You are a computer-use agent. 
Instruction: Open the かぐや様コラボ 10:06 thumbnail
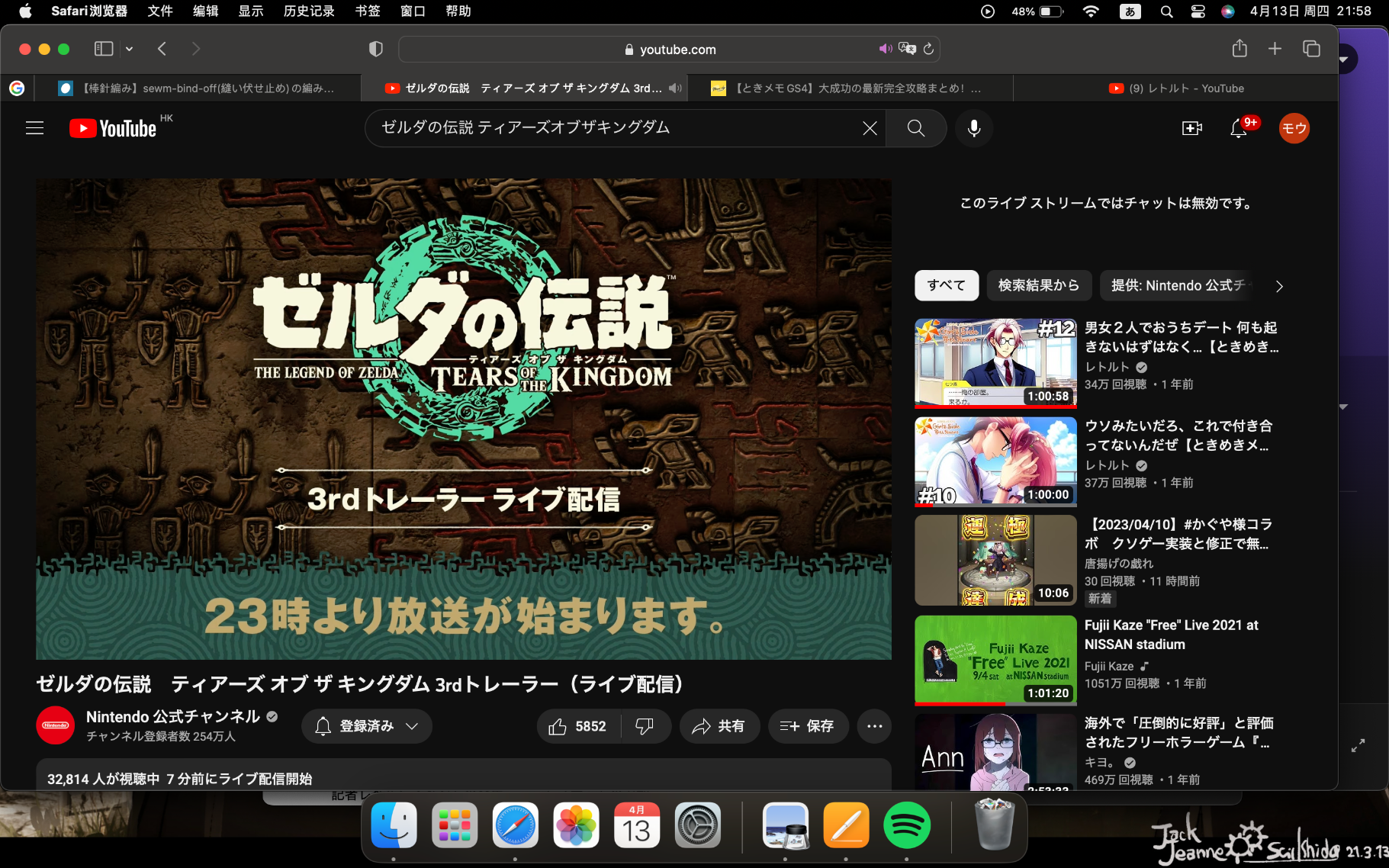point(995,560)
